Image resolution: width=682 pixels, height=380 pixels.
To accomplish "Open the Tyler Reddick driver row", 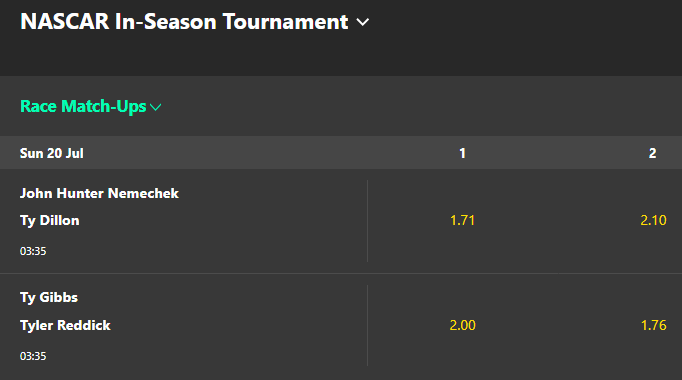I will point(65,325).
